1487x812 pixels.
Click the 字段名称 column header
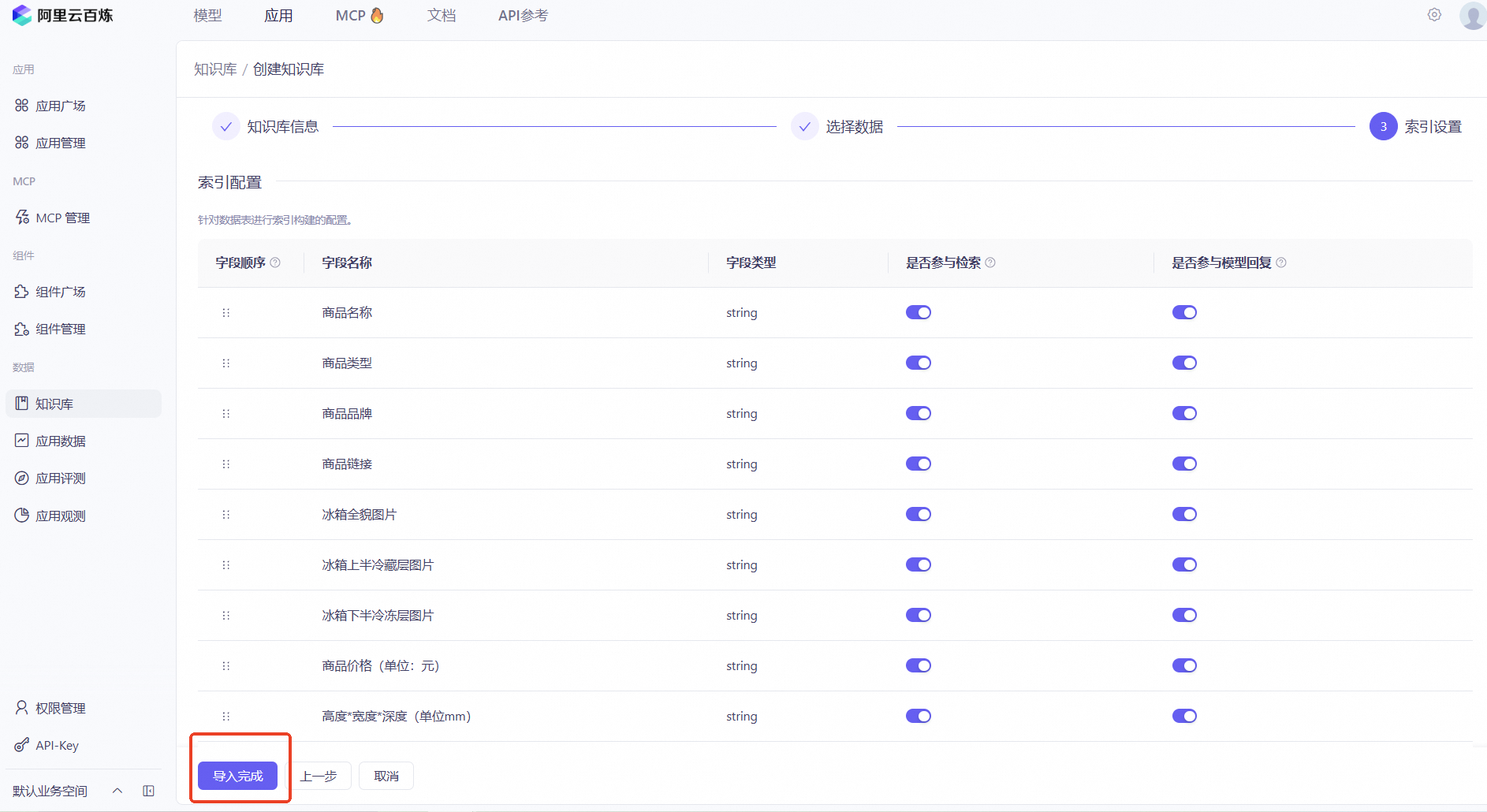(x=347, y=263)
